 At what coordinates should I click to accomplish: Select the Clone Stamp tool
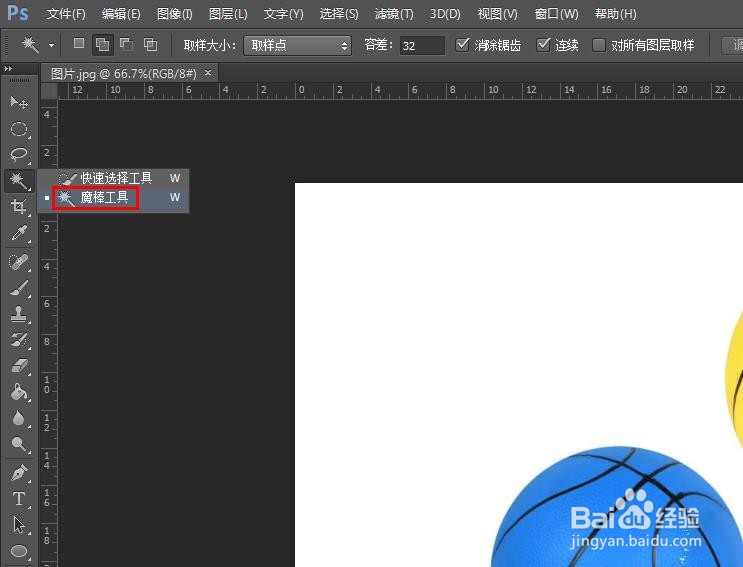pos(19,314)
